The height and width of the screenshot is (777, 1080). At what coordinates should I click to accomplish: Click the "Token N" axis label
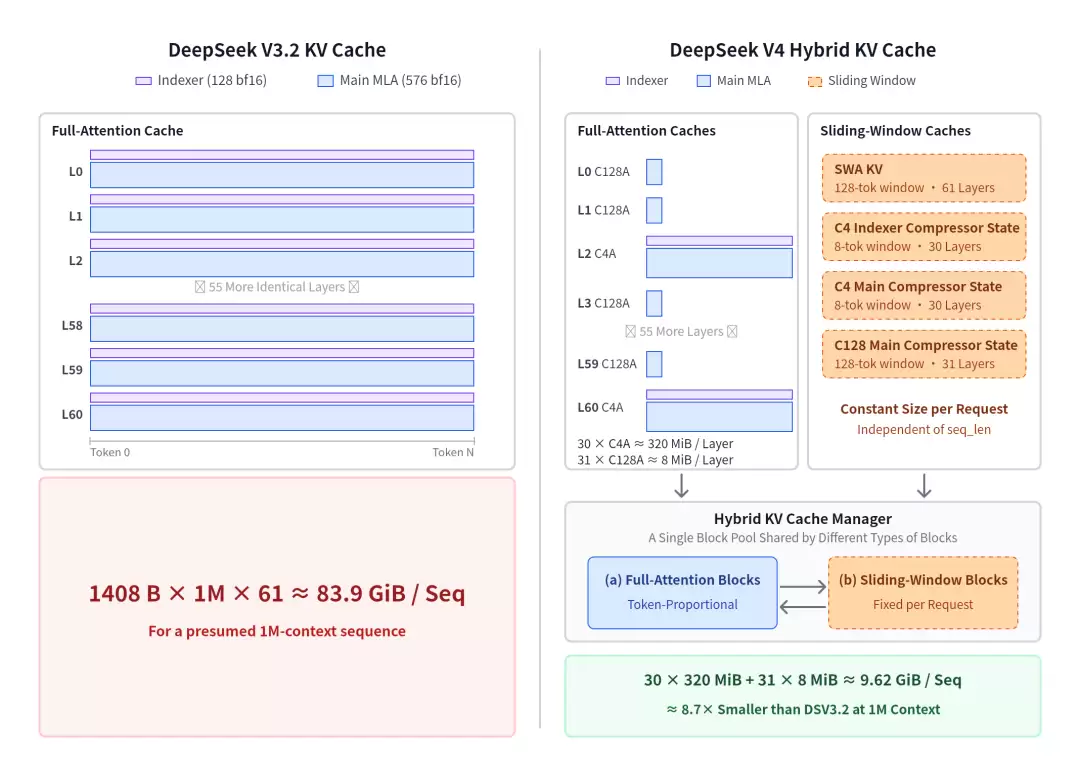453,452
